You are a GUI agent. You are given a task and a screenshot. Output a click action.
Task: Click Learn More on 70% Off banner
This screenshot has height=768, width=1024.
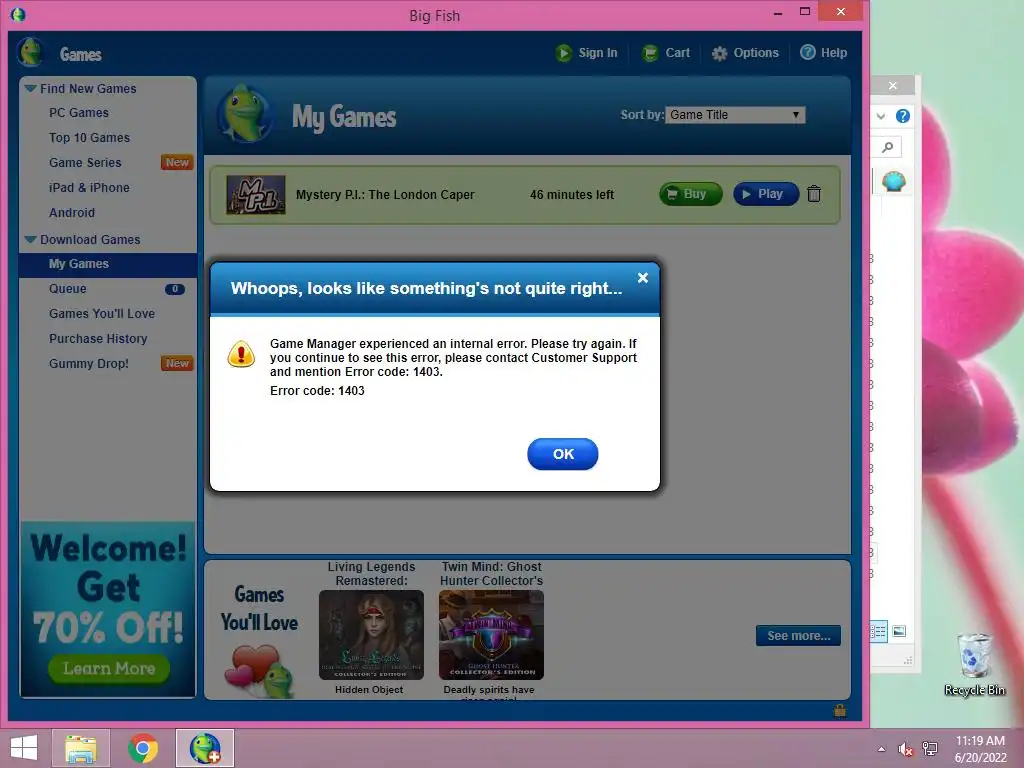(109, 669)
